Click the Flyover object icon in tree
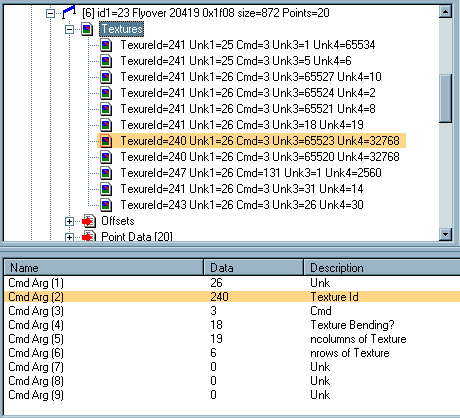 69,12
